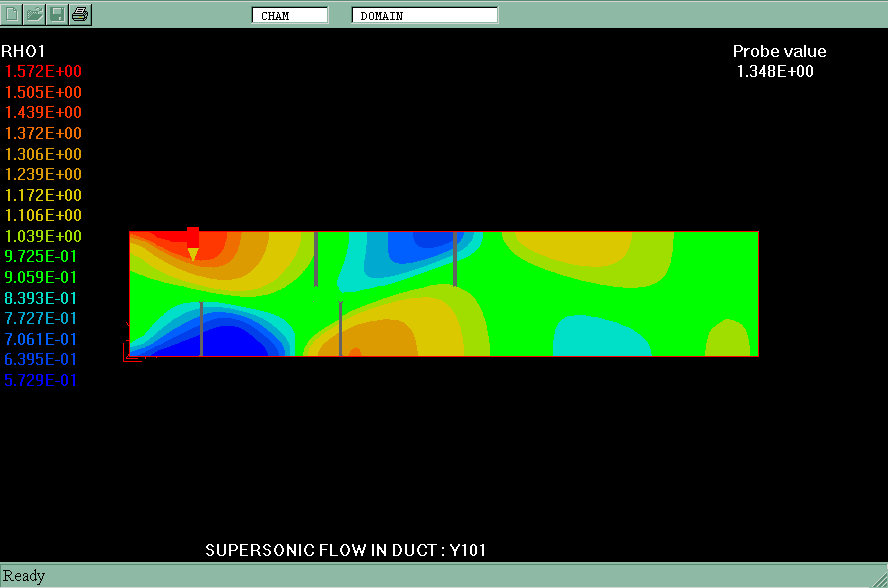This screenshot has width=888, height=588.
Task: Click the Save floppy disk icon
Action: pos(58,14)
